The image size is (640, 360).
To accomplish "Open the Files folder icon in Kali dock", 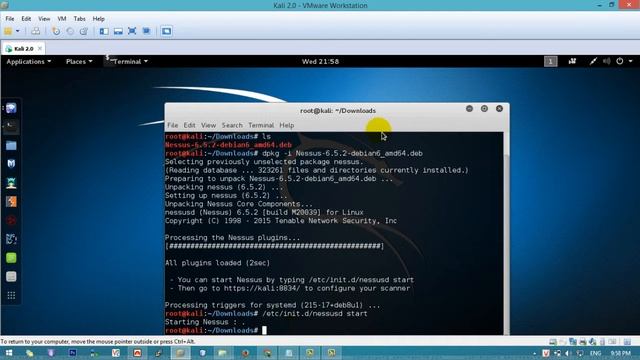I will pos(11,145).
